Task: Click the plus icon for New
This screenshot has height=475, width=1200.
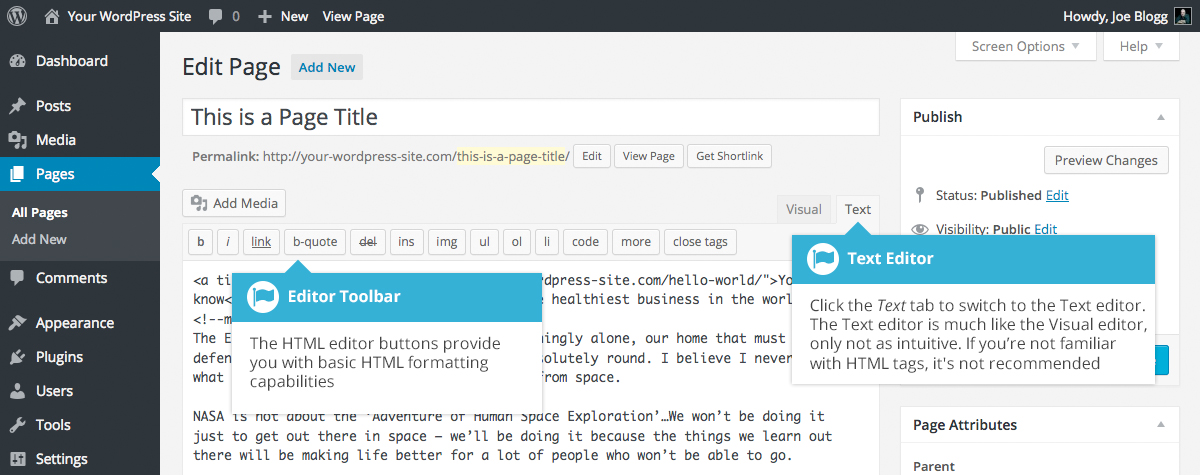Action: click(264, 16)
